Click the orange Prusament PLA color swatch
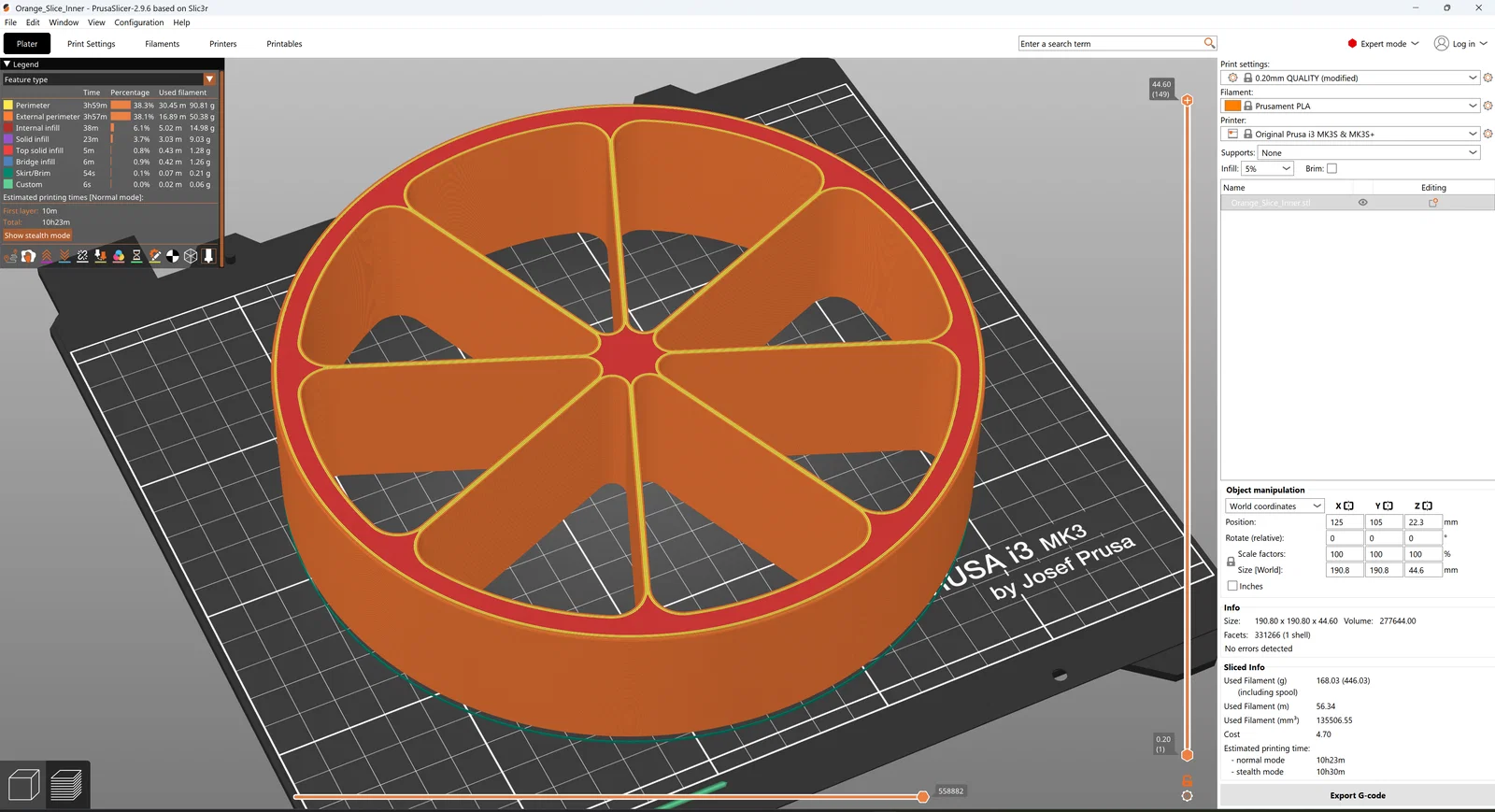This screenshot has width=1495, height=812. tap(1232, 106)
